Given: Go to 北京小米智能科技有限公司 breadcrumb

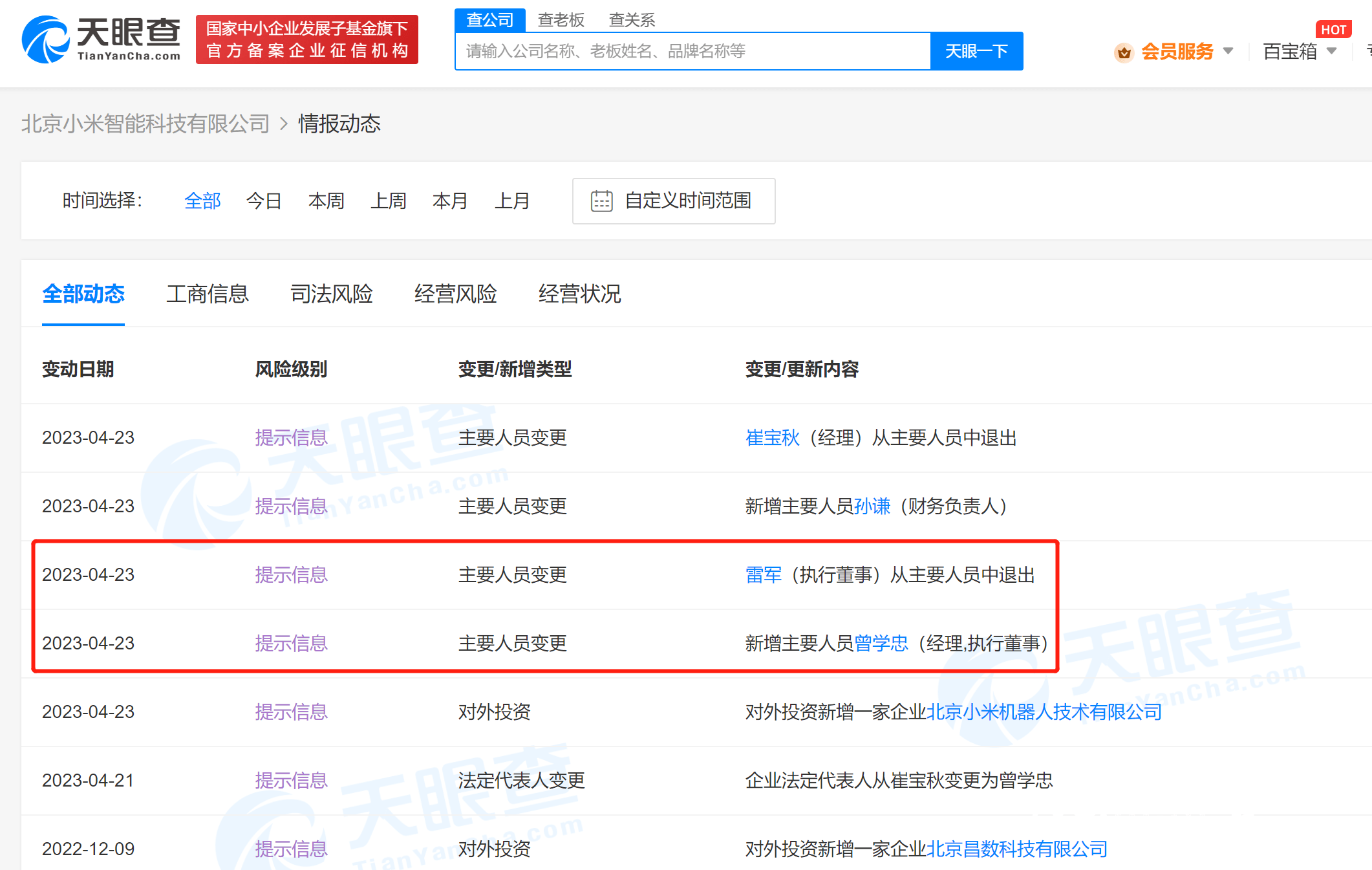Looking at the screenshot, I should coord(145,124).
